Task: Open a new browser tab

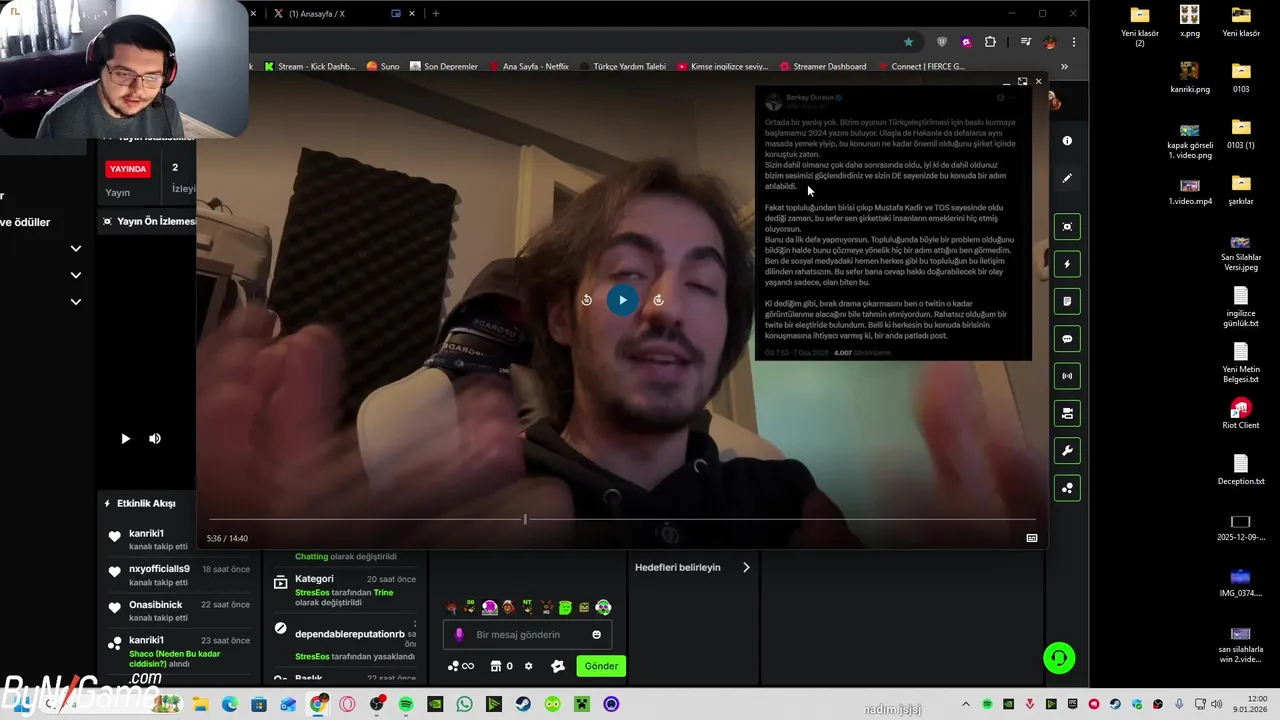Action: [436, 14]
